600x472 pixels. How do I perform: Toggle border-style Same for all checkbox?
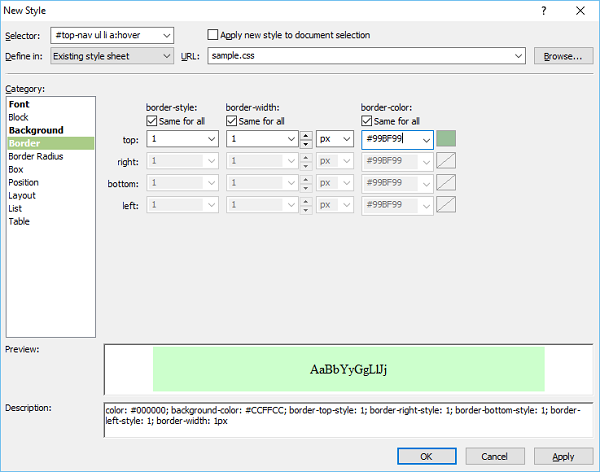click(152, 122)
